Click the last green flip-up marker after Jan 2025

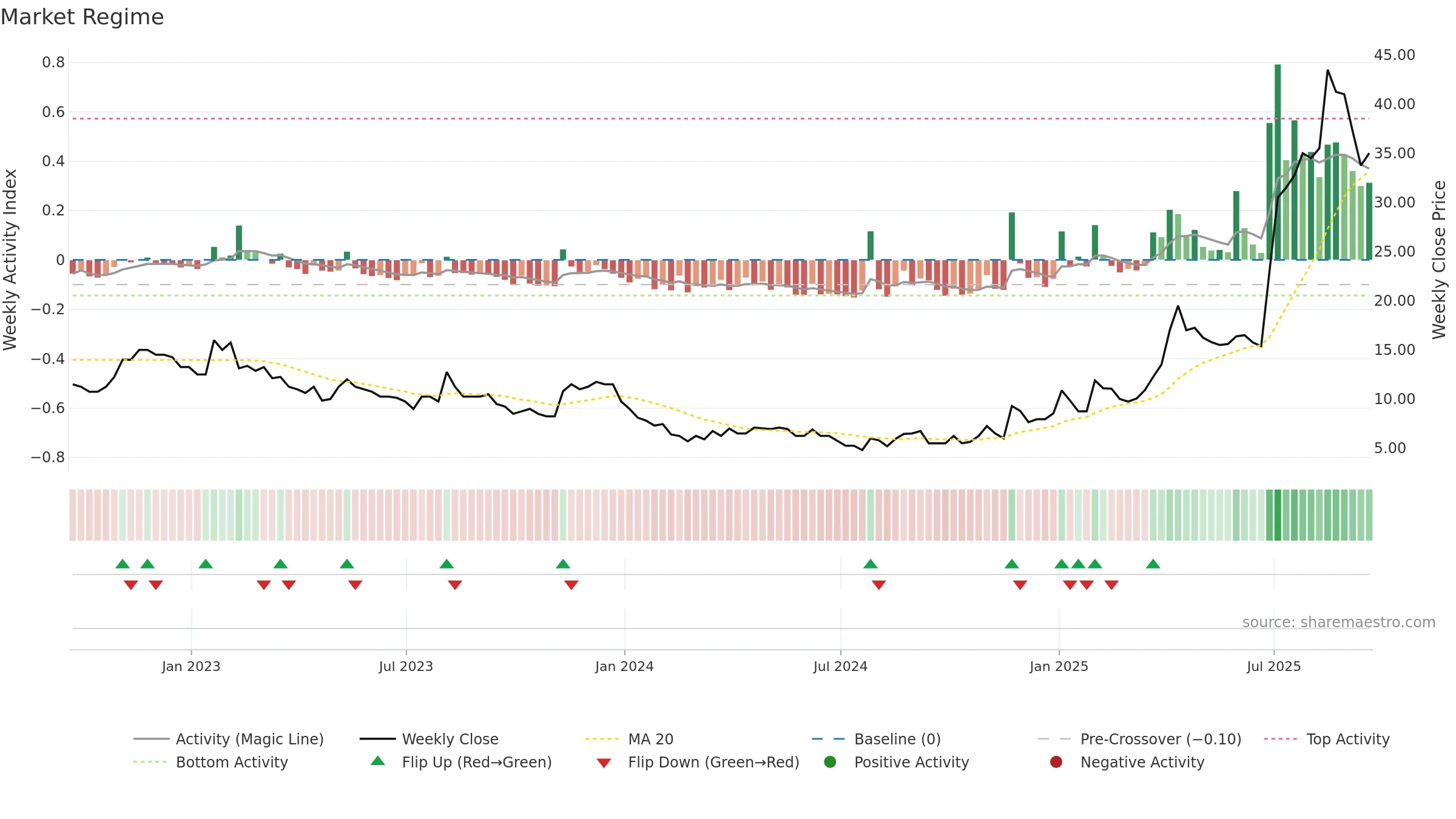click(x=1153, y=564)
